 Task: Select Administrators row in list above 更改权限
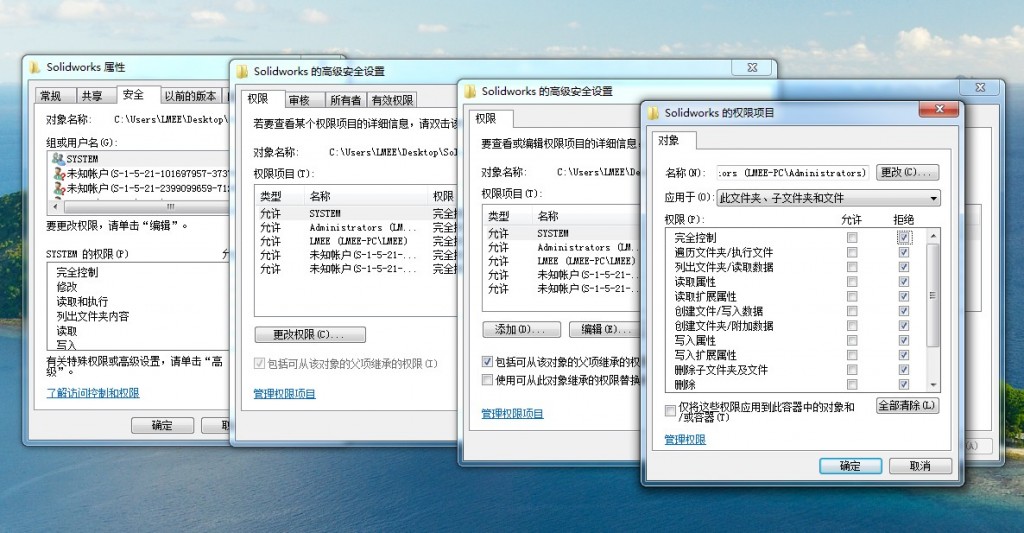coord(356,227)
